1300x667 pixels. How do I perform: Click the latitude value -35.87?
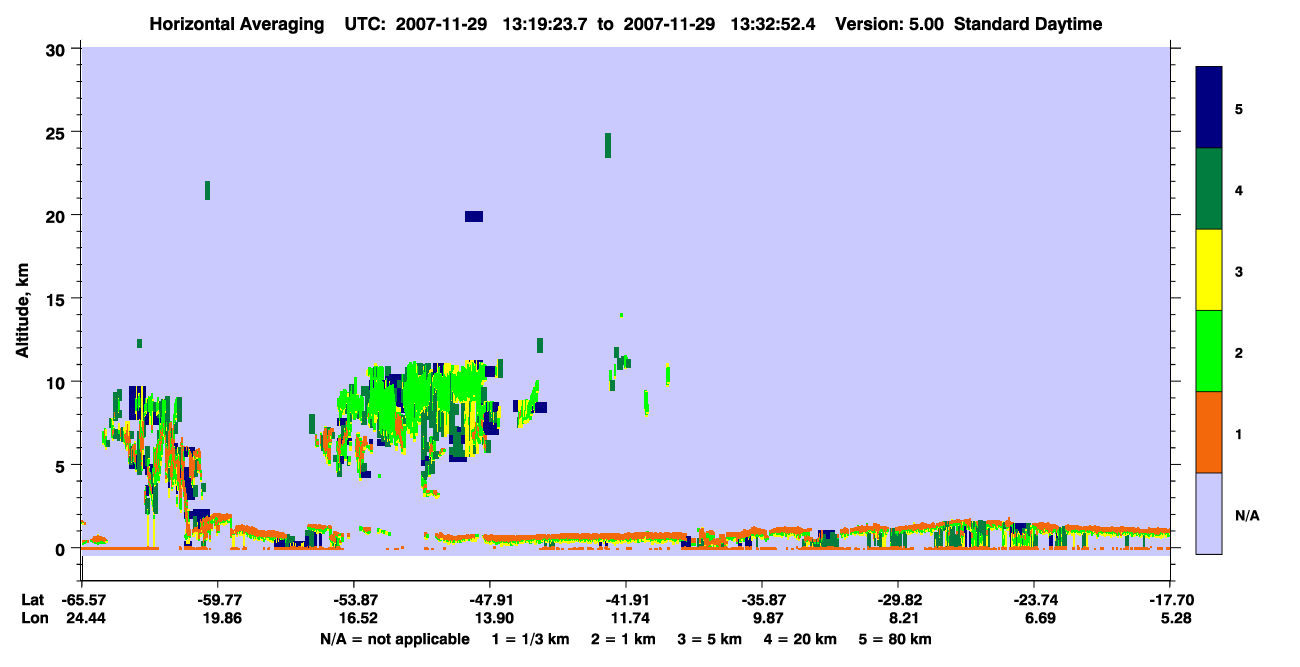[762, 600]
